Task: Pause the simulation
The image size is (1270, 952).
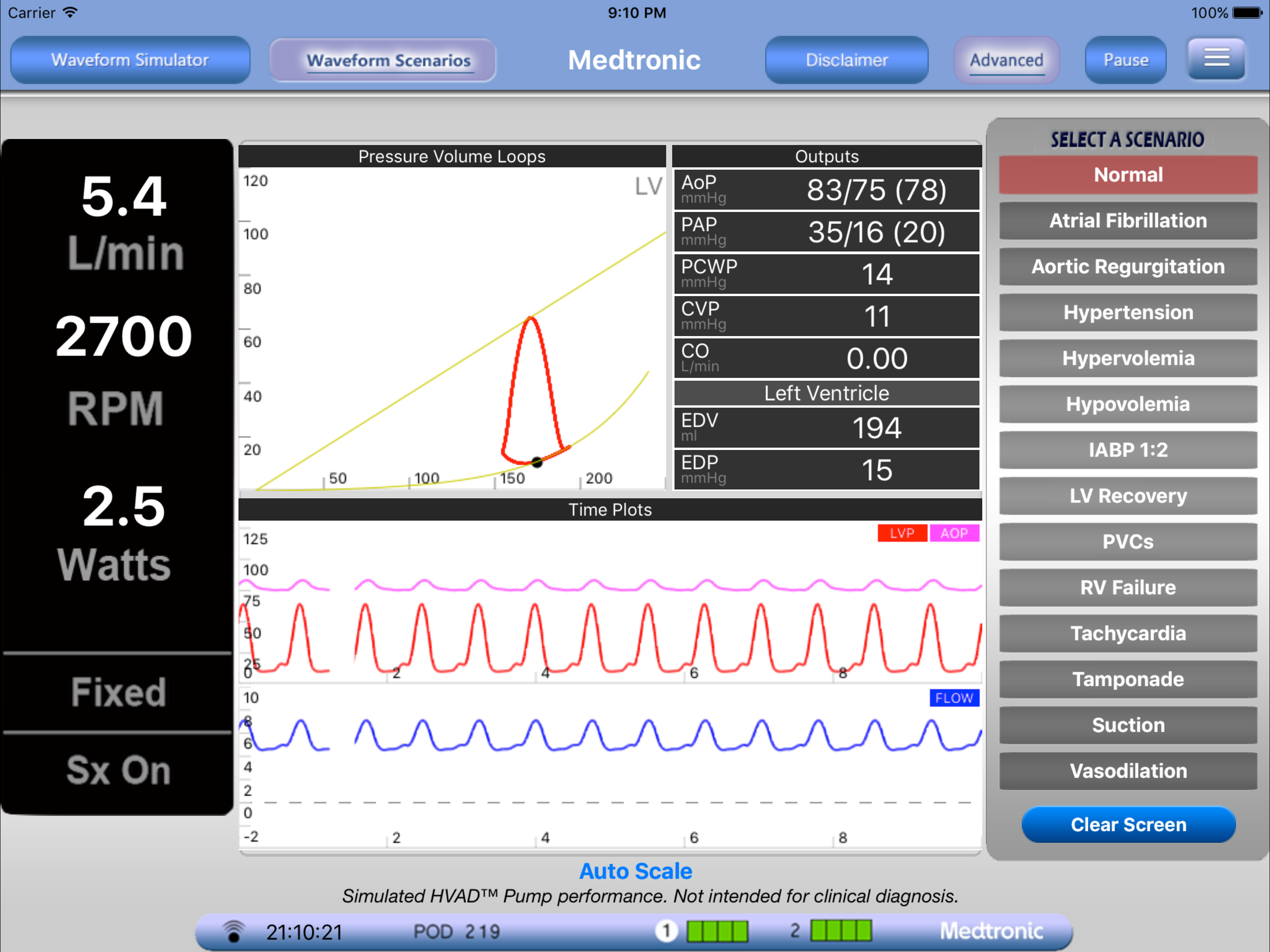Action: coord(1125,59)
